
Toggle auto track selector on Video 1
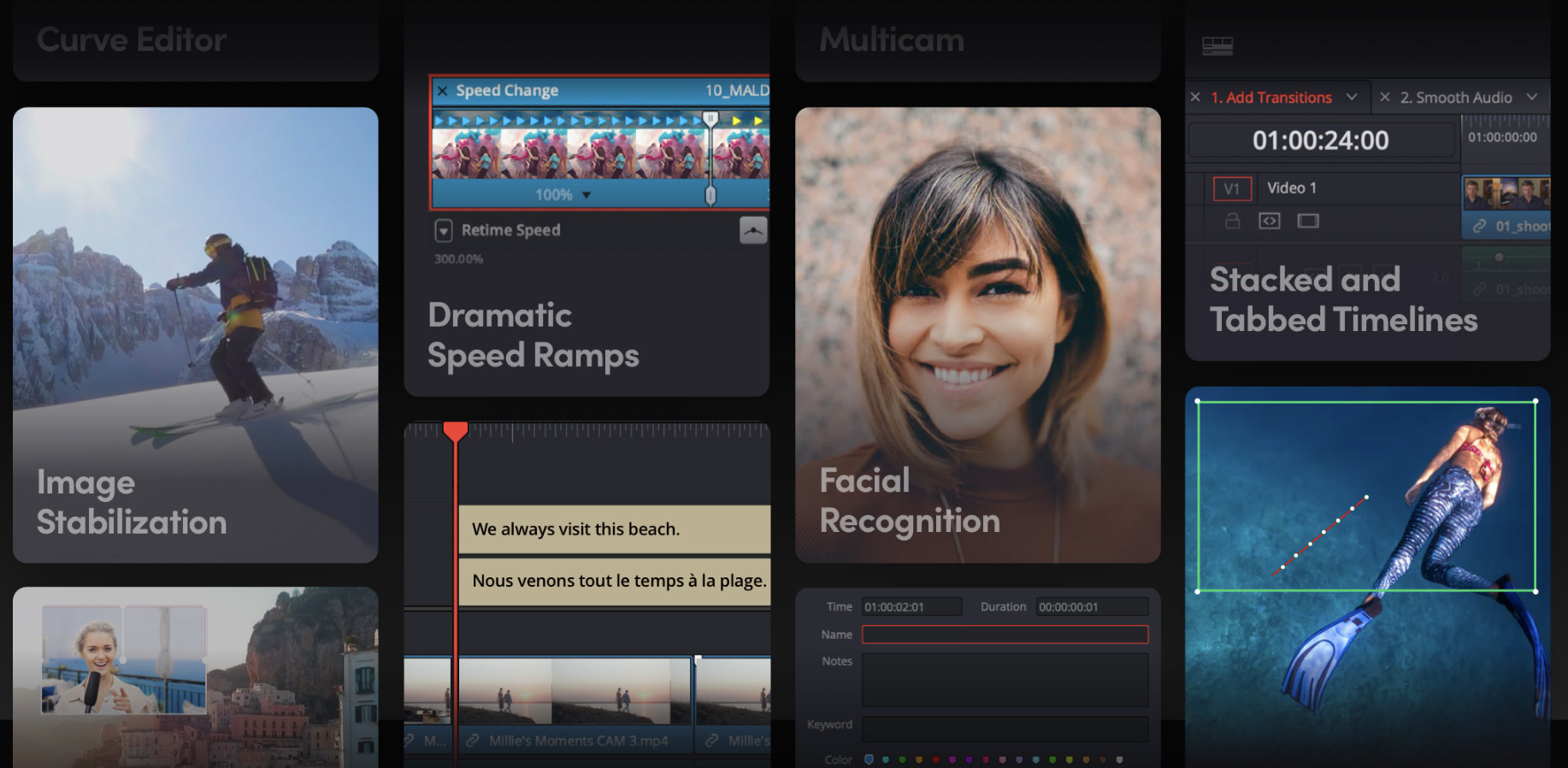pyautogui.click(x=1270, y=221)
